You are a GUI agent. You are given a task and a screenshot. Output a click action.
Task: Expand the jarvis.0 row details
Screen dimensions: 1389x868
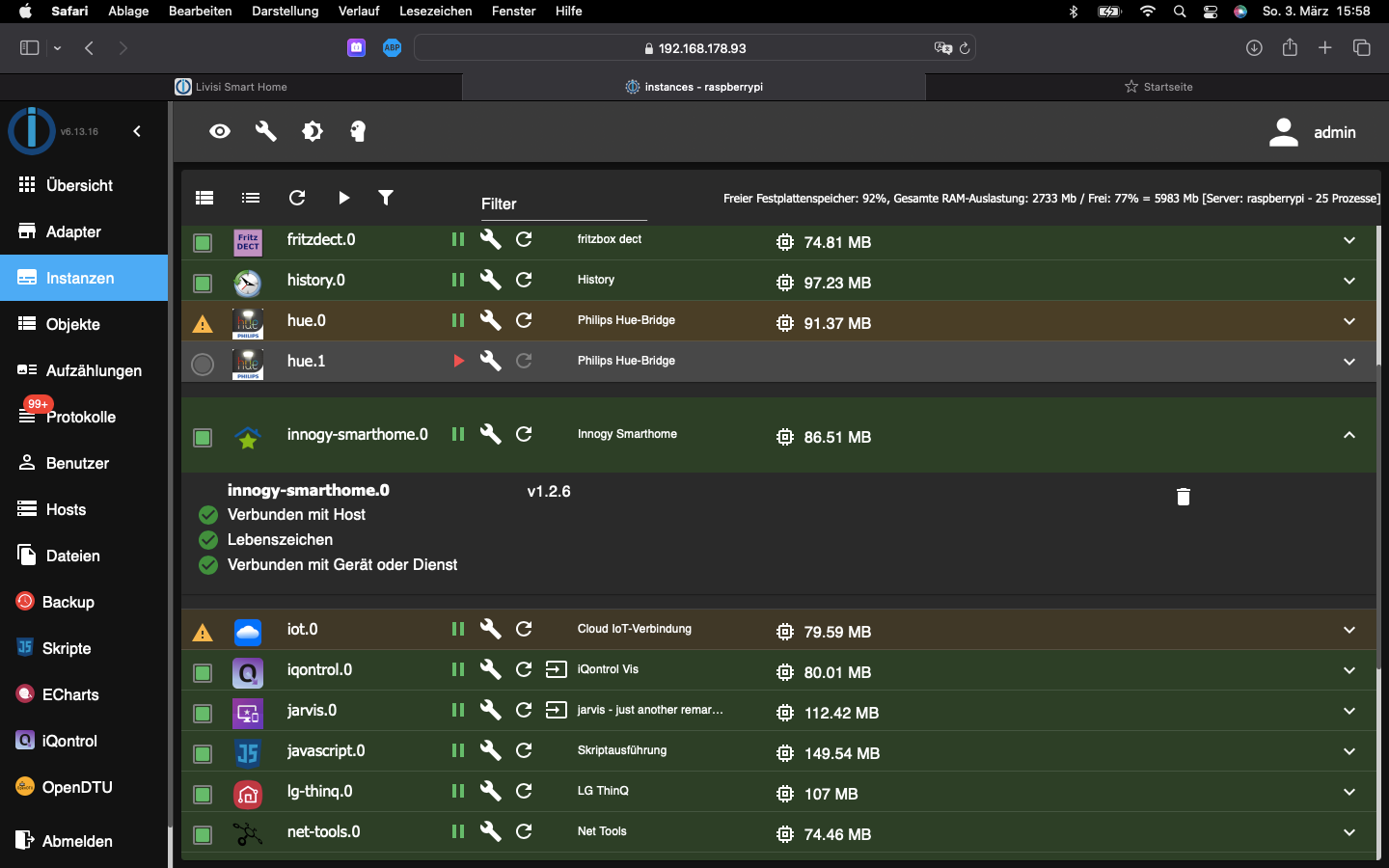[x=1349, y=711]
